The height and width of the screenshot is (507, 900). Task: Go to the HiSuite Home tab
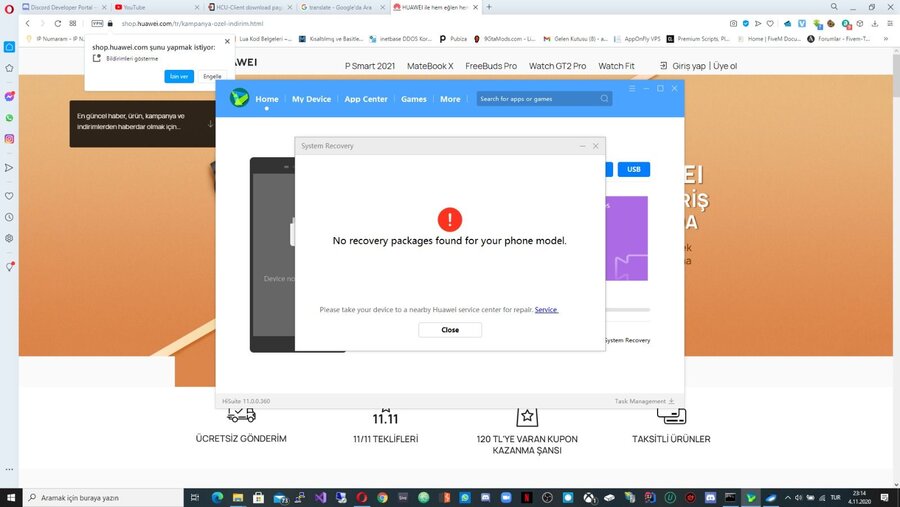(x=267, y=99)
